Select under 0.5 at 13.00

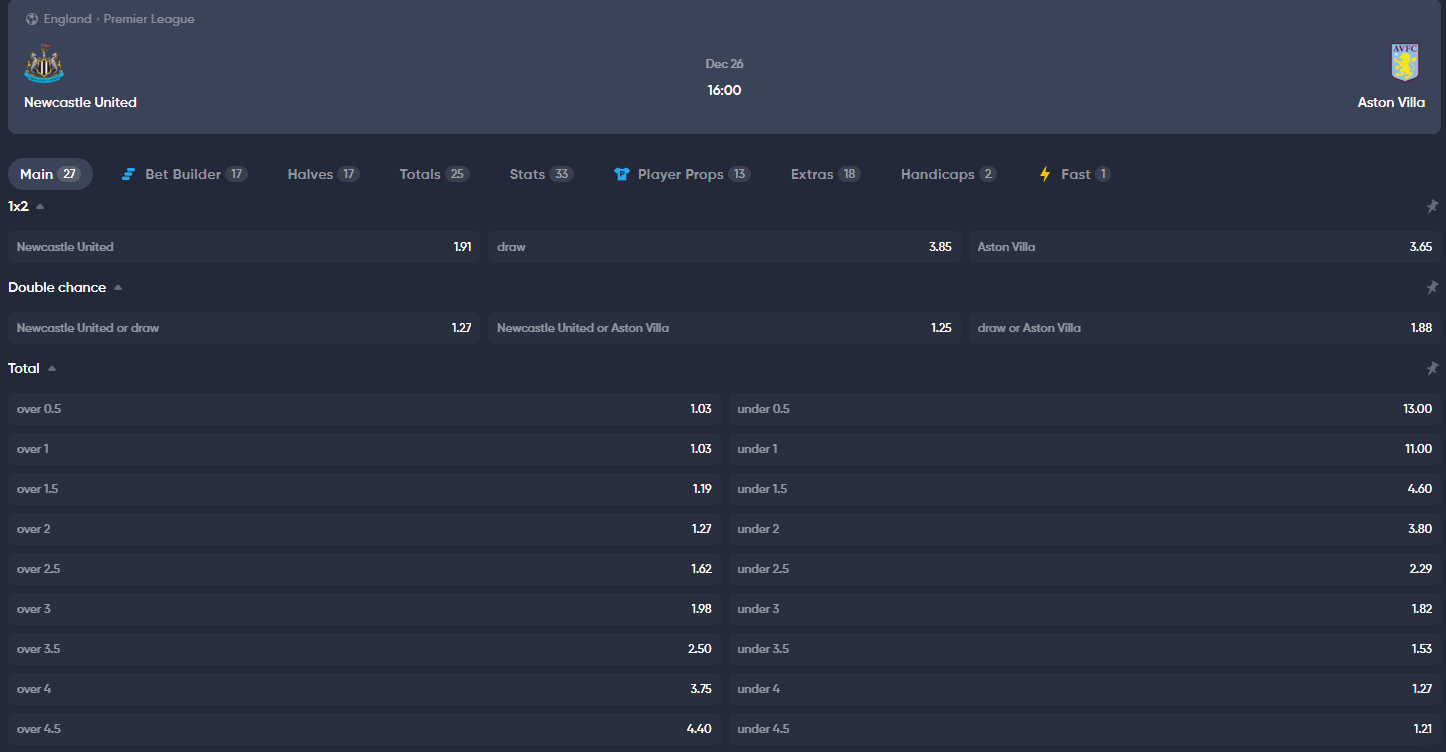pyautogui.click(x=1085, y=409)
